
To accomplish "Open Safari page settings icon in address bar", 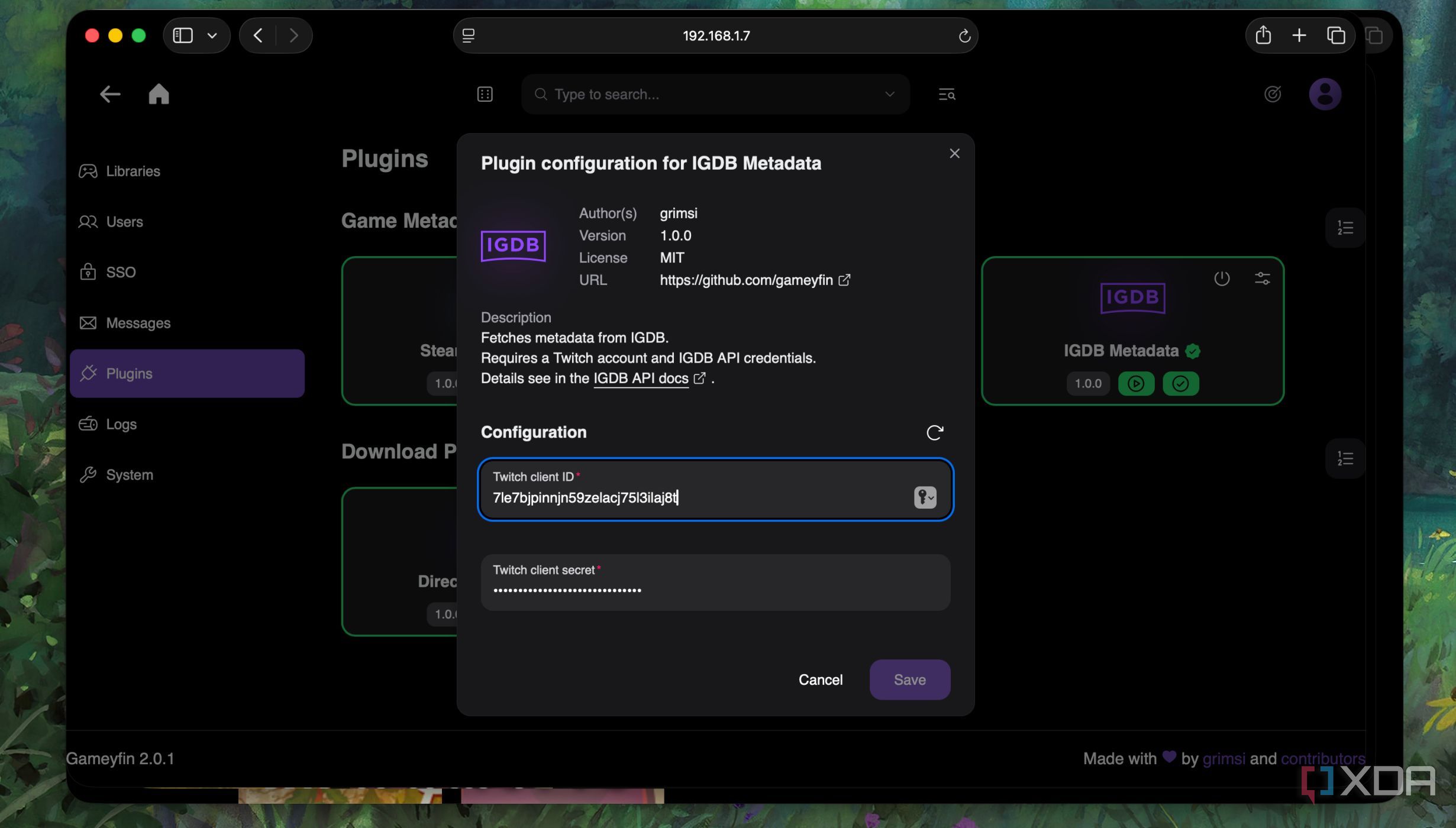I will [469, 35].
